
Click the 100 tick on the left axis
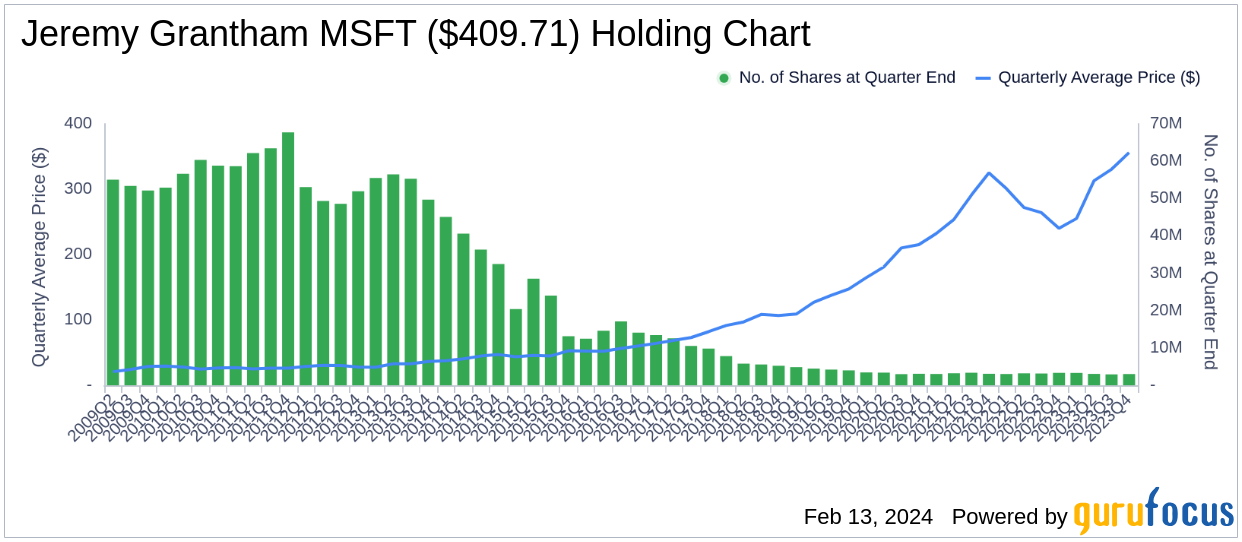(78, 319)
